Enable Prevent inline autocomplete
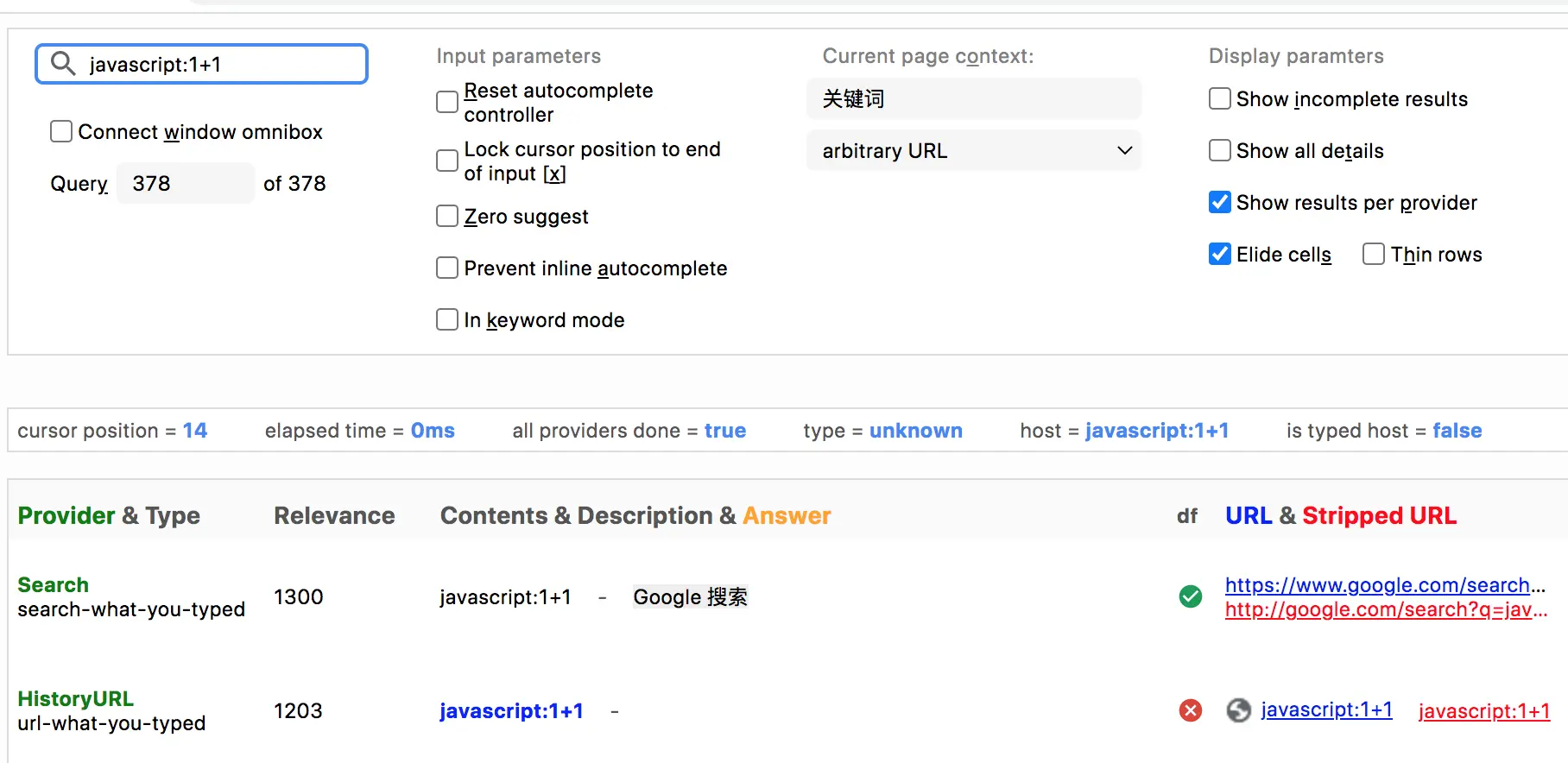1568x763 pixels. tap(447, 268)
